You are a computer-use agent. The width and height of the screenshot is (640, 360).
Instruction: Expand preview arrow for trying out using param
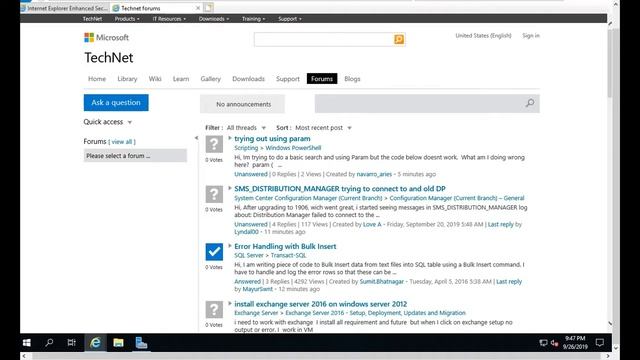(230, 138)
